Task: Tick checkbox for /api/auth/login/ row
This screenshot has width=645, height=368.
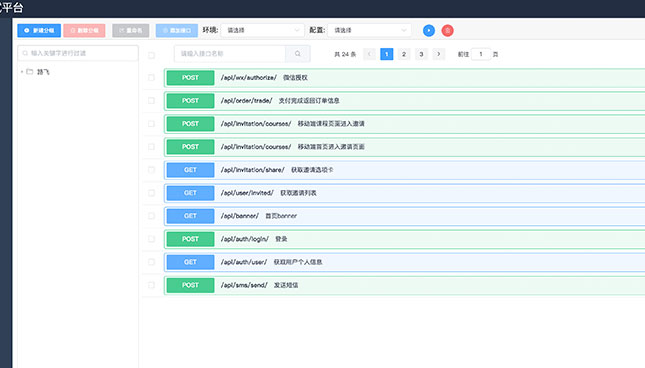Action: [x=151, y=239]
